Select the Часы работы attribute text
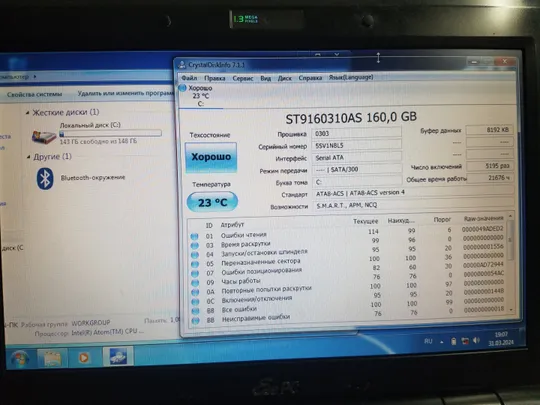Viewport: 540px width, 405px height. tap(241, 281)
